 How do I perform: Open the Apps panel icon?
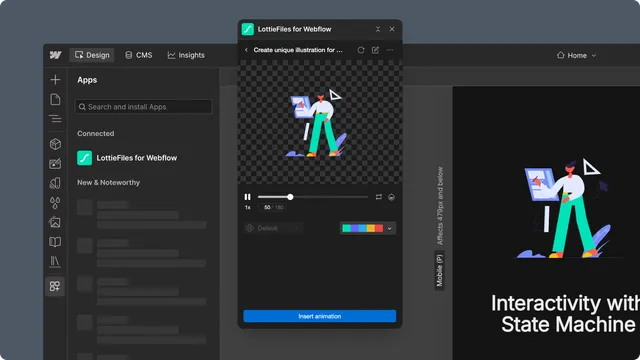pos(55,286)
